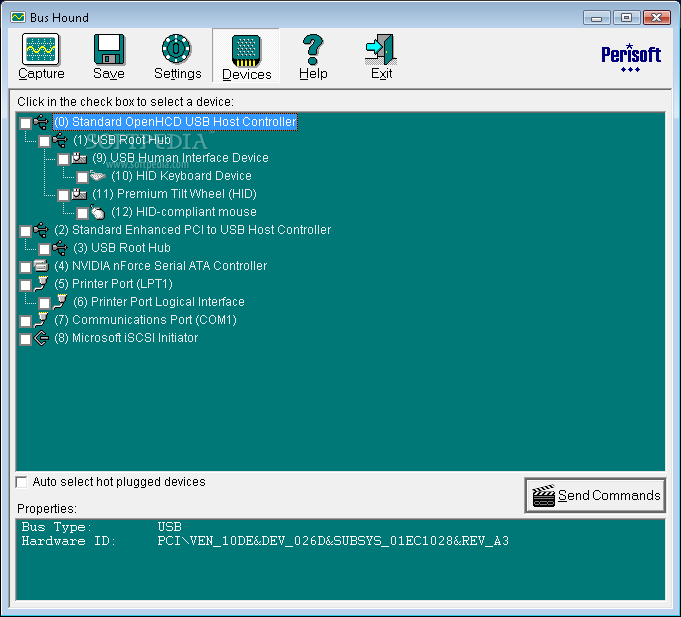Select the Devices chip icon
The width and height of the screenshot is (681, 617).
(246, 51)
